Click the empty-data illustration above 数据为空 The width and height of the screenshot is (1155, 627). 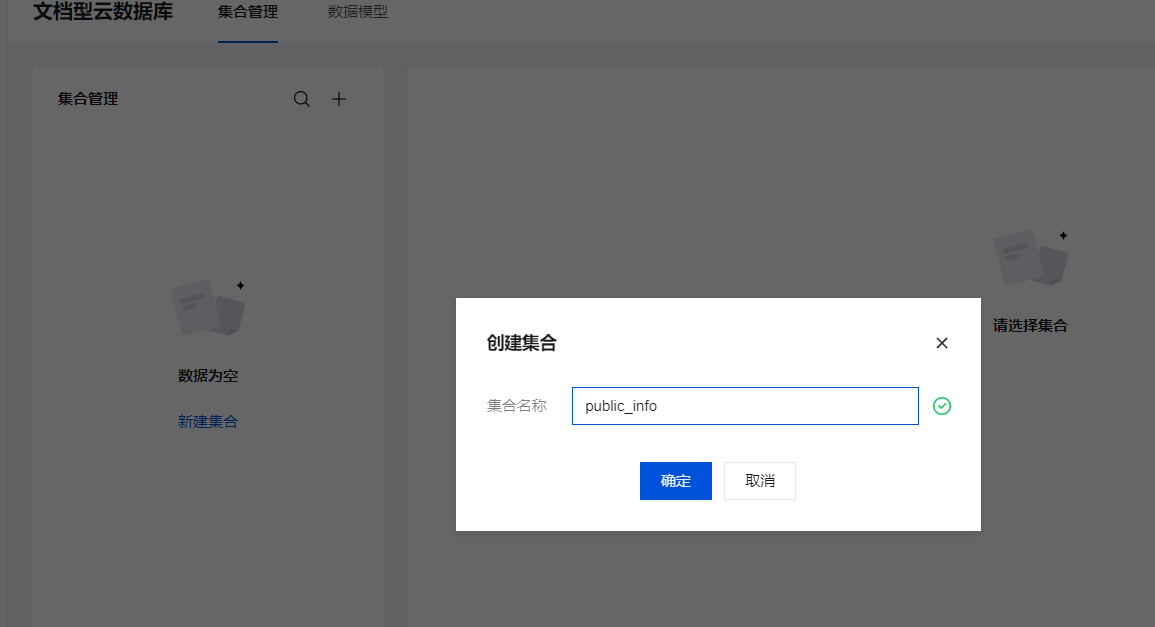(208, 307)
